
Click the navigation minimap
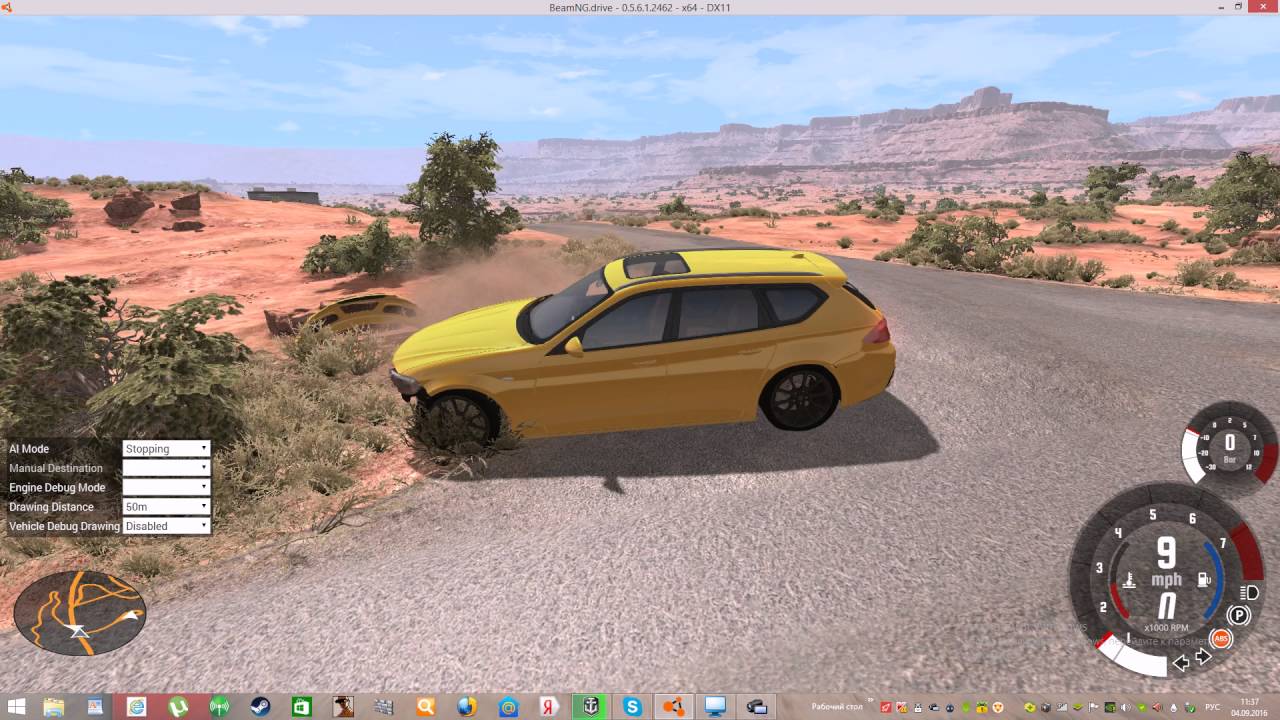click(x=80, y=613)
